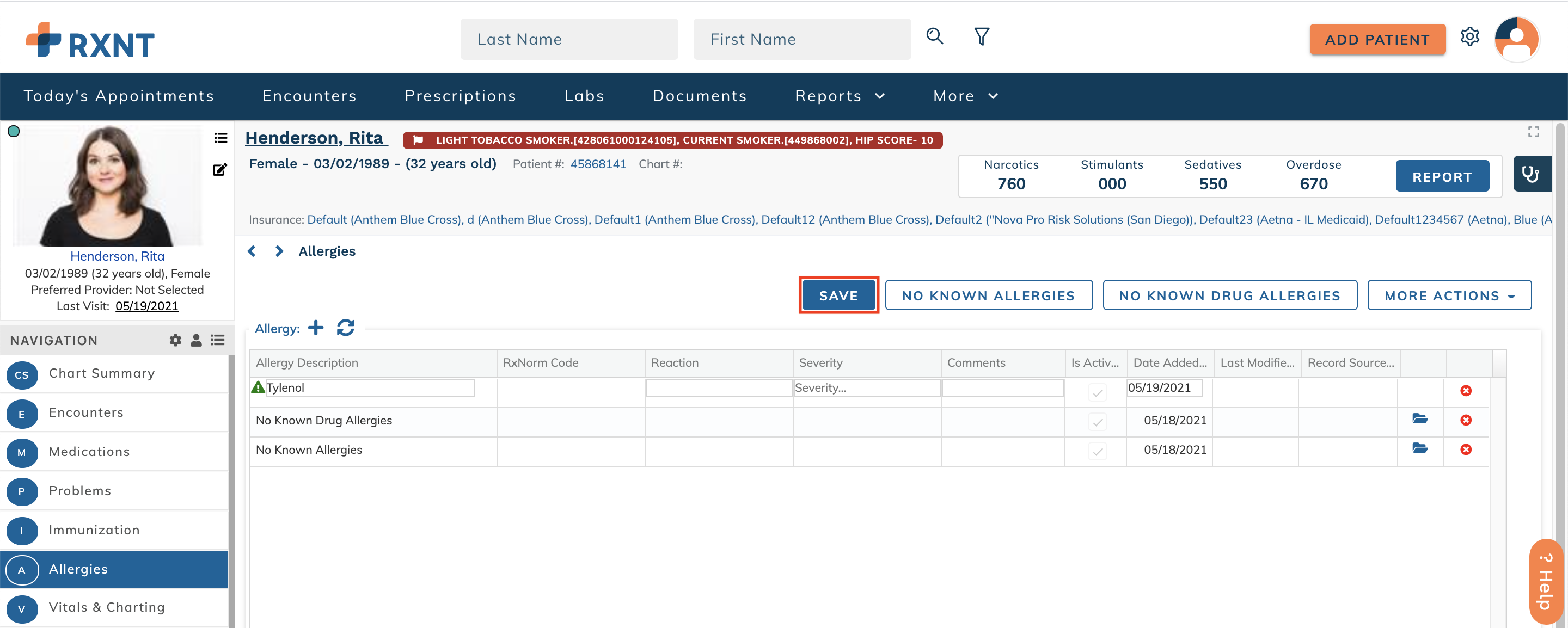Click the Reaction field for Tylenol
Viewport: 1568px width, 628px height.
(719, 388)
